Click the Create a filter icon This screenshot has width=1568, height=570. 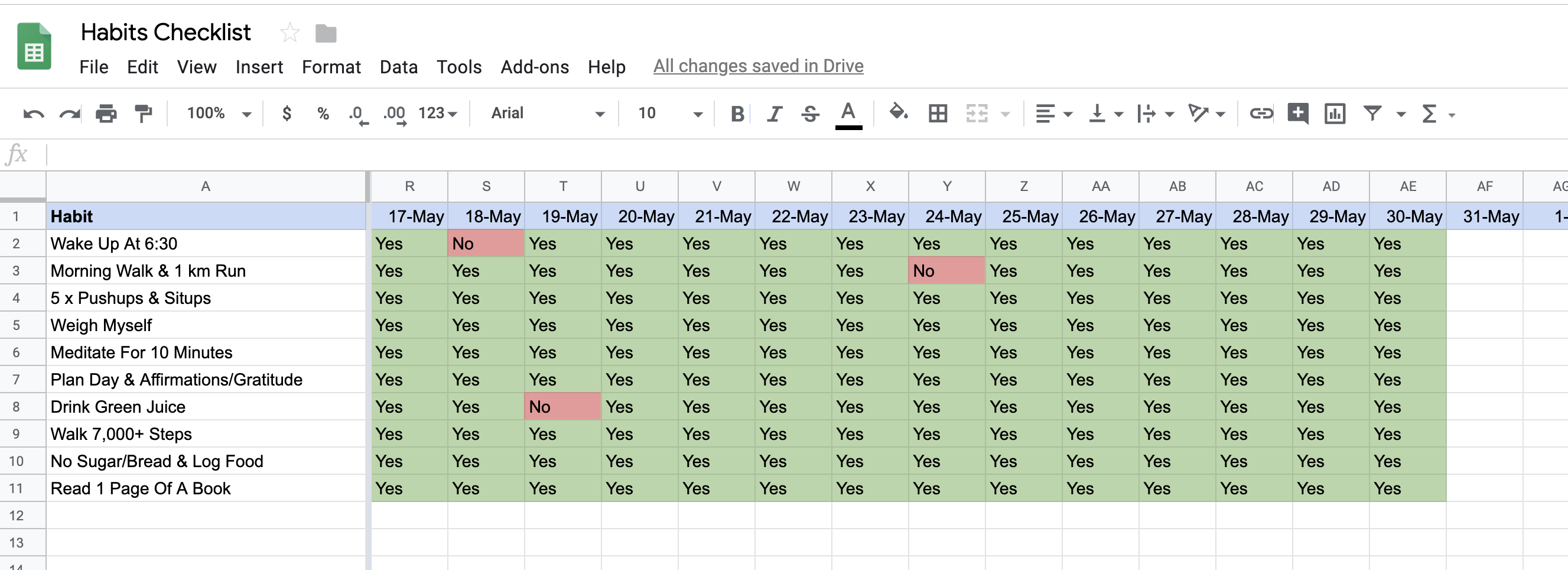click(1372, 114)
